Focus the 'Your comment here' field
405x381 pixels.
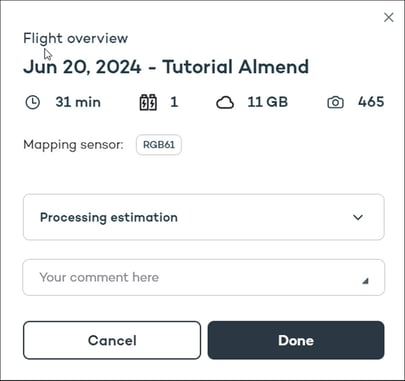204,277
